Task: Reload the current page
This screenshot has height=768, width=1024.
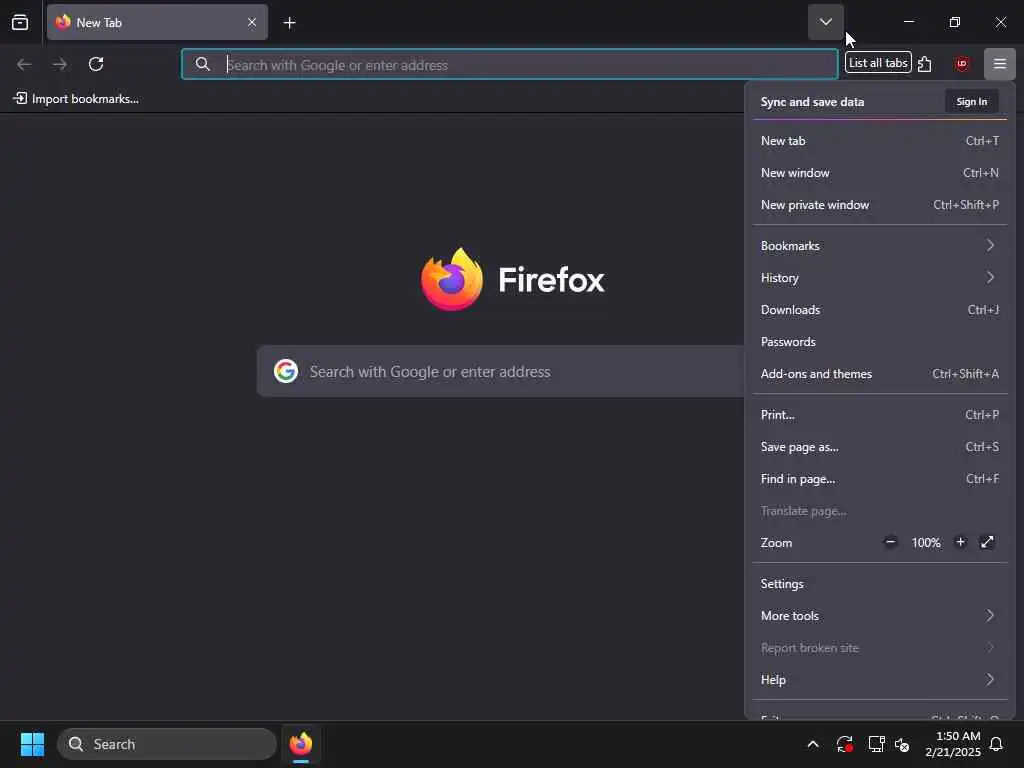Action: tap(96, 64)
